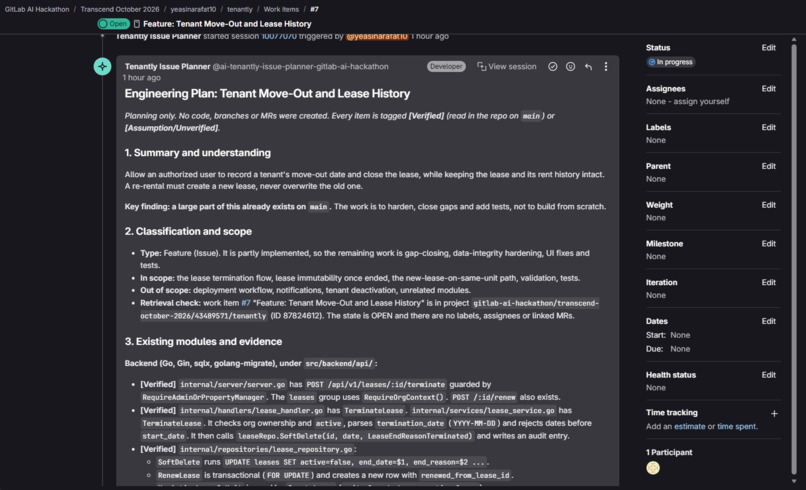Viewport: 806px width, 490px height.
Task: Edit the Health status field
Action: 768,375
